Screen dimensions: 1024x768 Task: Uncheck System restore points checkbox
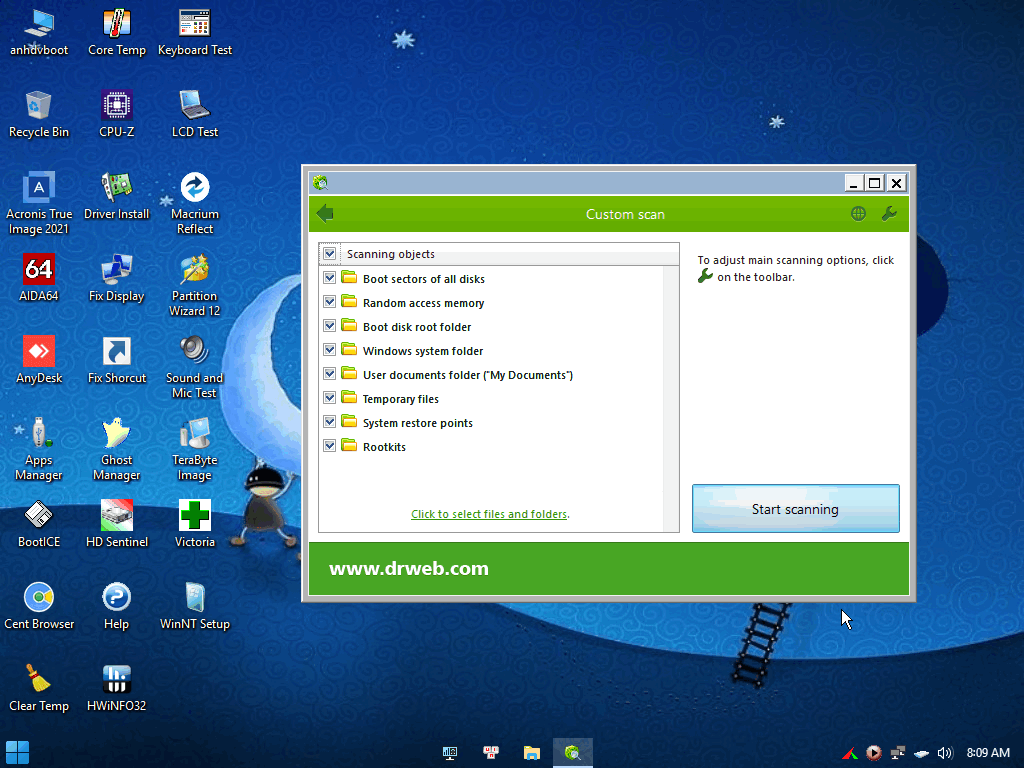click(330, 422)
